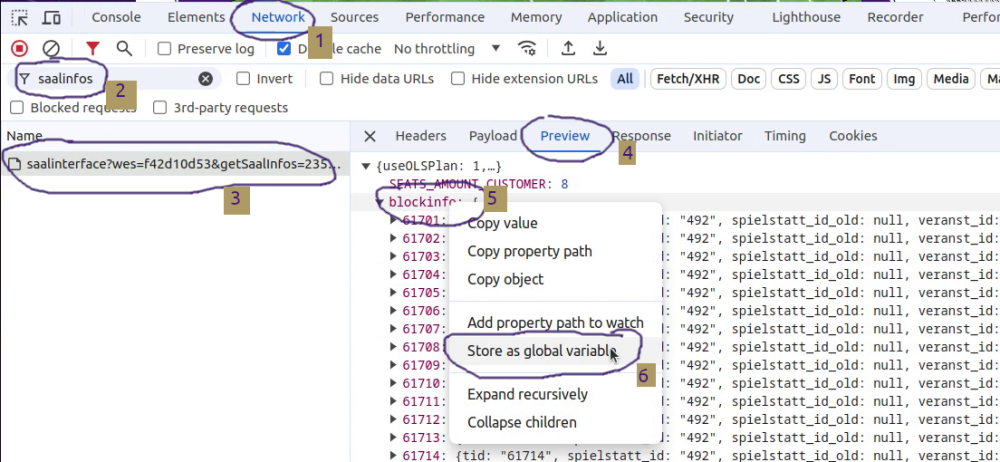
Task: Open network conditions wifi icon
Action: tap(527, 48)
